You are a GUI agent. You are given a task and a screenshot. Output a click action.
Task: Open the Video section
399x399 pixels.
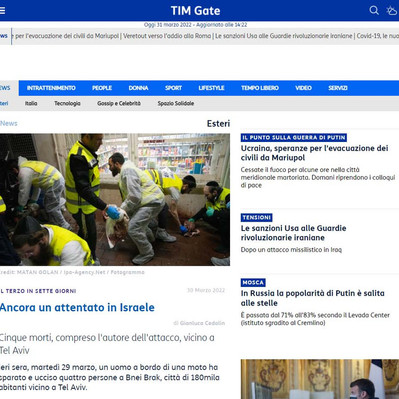[303, 88]
